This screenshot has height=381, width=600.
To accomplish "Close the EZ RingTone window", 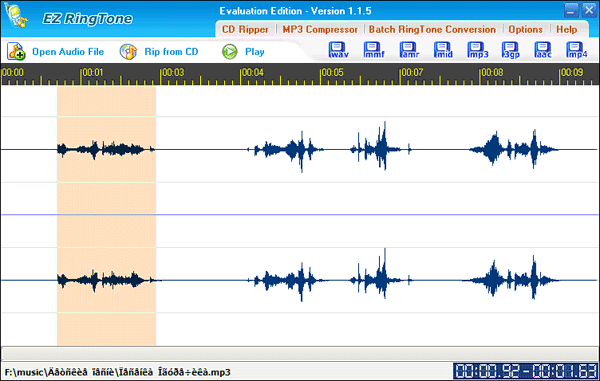I will pos(589,10).
